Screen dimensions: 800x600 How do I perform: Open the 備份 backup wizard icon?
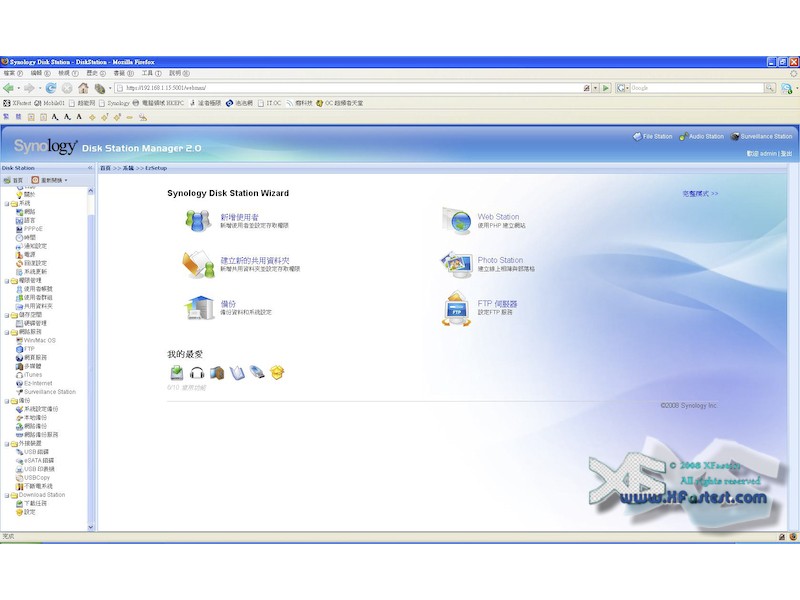pos(199,308)
